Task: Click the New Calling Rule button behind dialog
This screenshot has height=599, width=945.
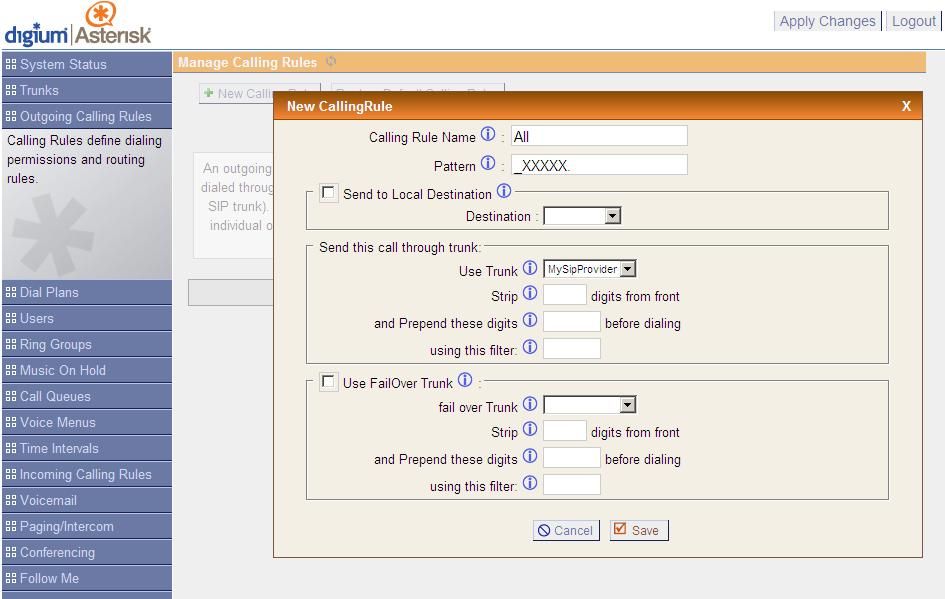Action: (236, 93)
